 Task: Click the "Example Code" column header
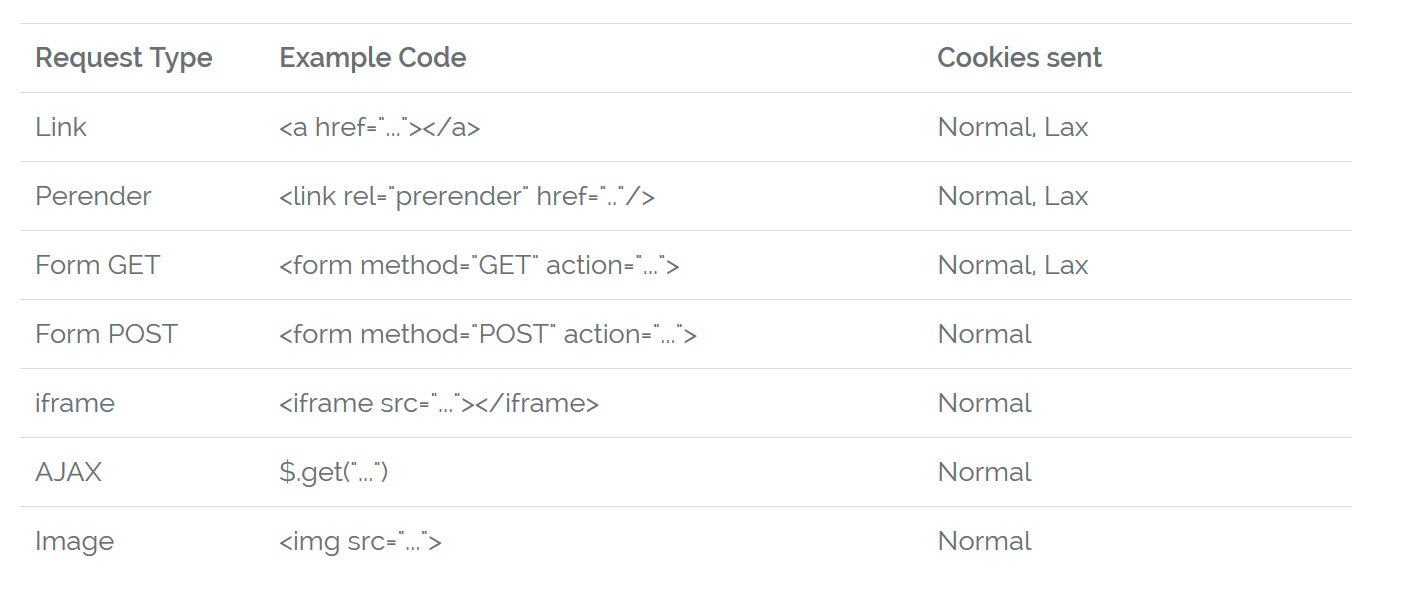(373, 58)
